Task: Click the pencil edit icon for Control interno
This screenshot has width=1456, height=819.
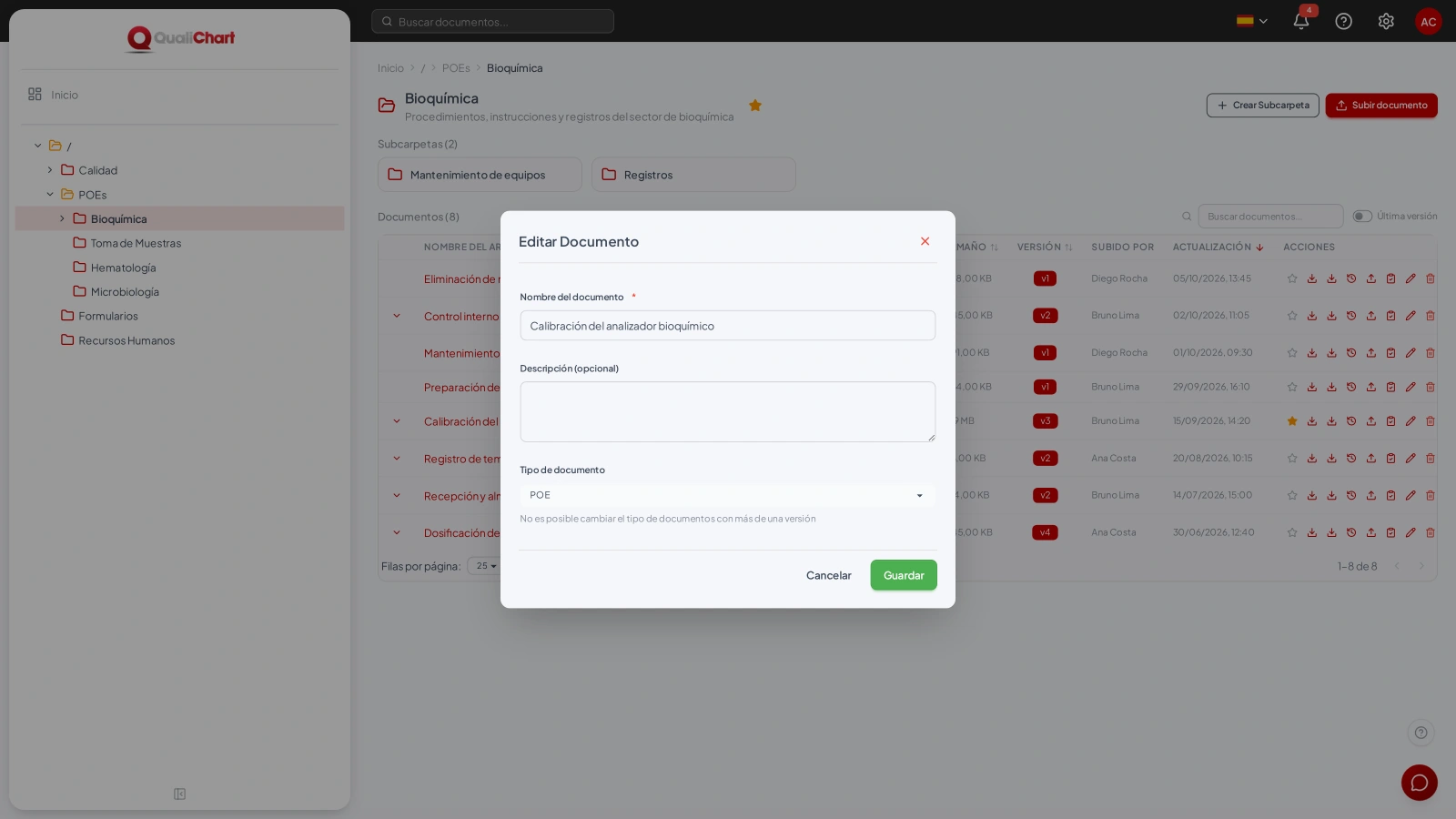Action: 1410,316
